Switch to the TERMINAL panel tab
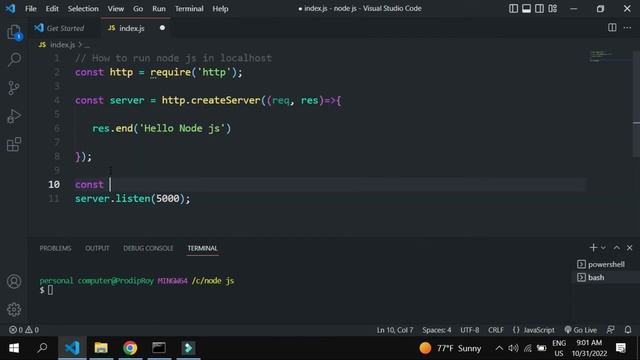Viewport: 640px width, 360px height. 202,248
